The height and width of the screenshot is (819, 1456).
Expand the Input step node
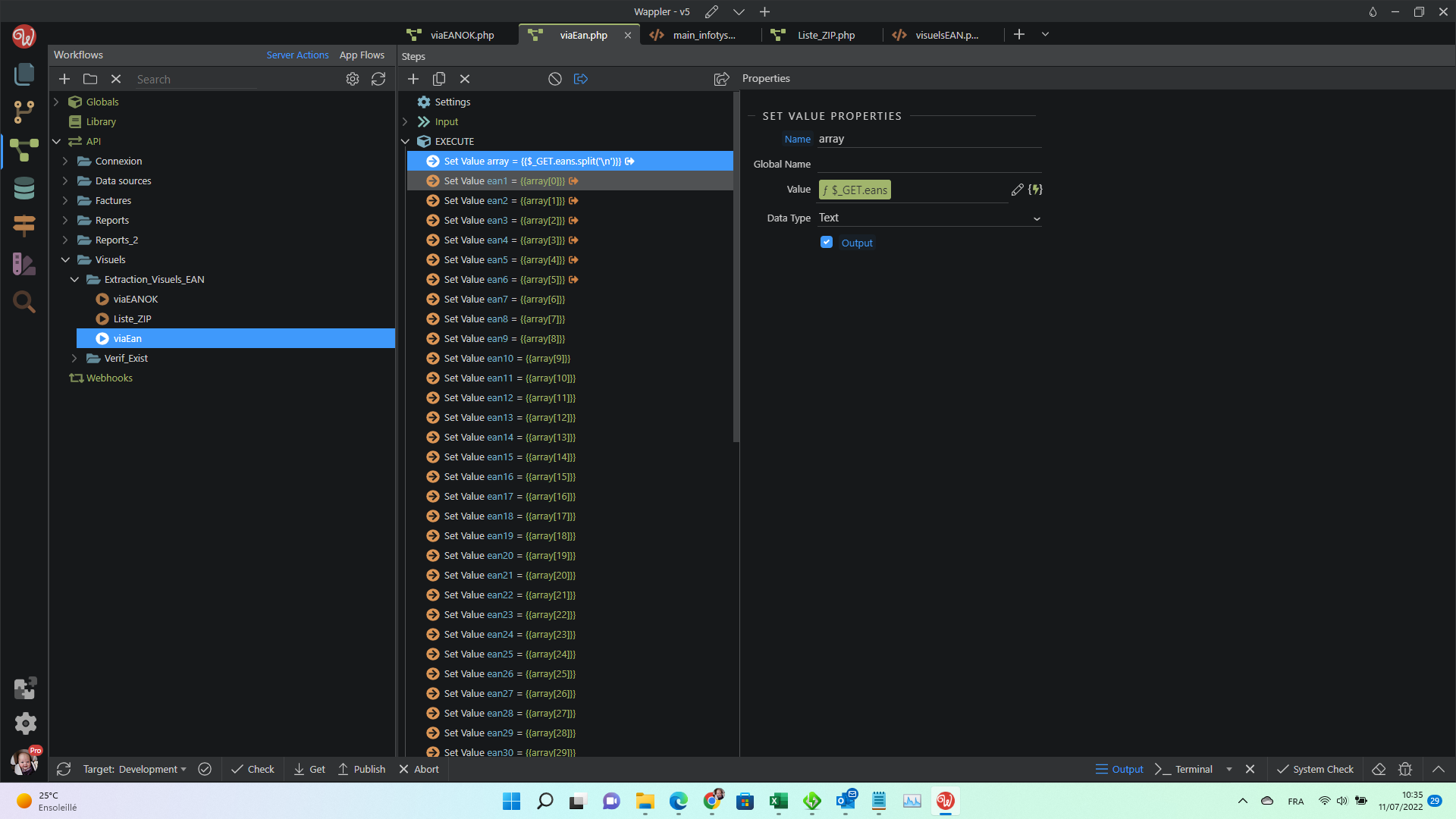(x=405, y=121)
